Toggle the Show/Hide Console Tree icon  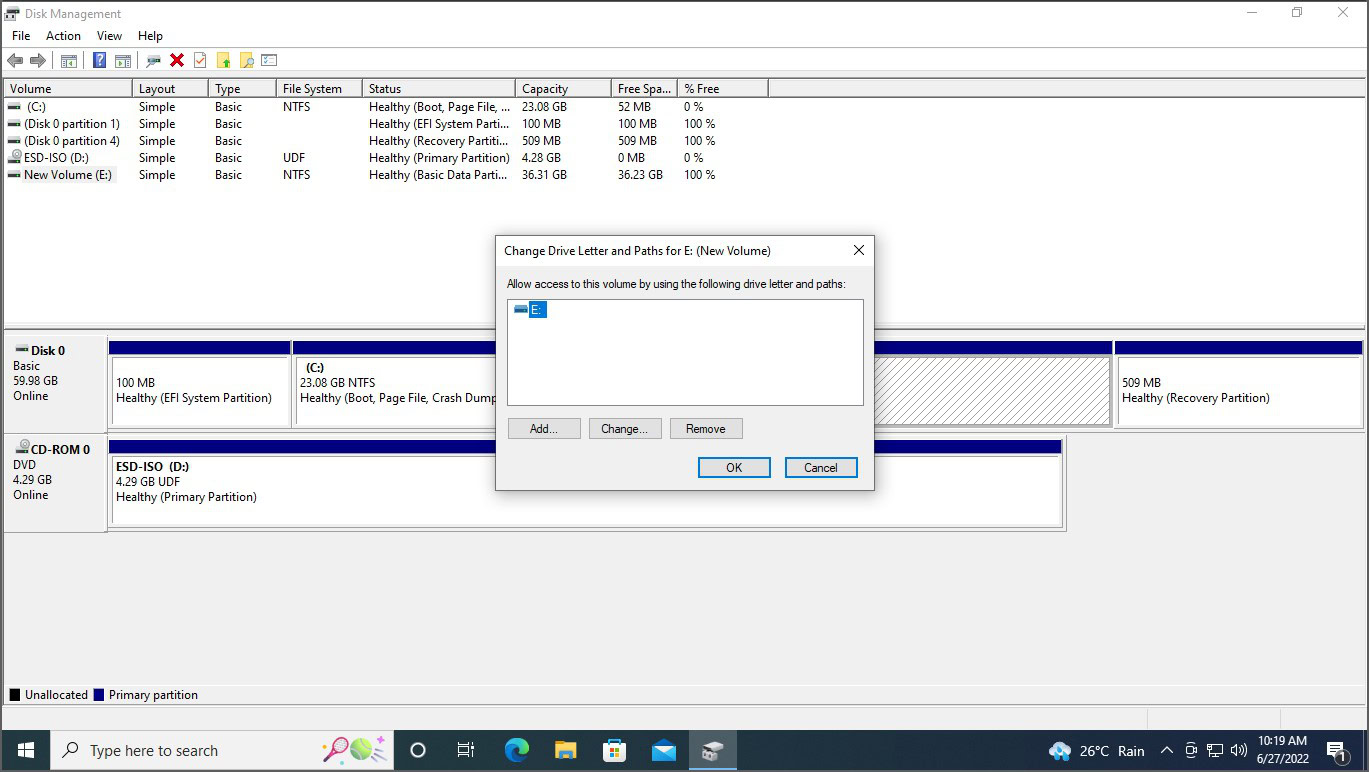[x=69, y=60]
